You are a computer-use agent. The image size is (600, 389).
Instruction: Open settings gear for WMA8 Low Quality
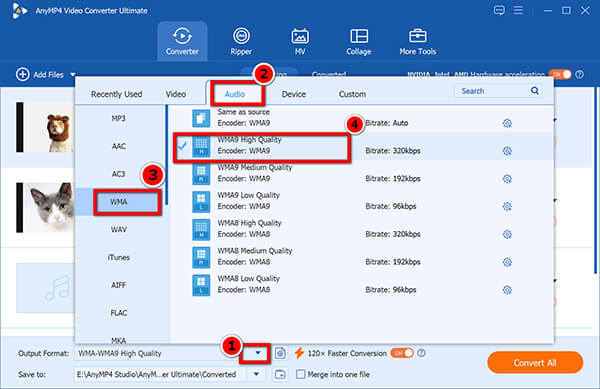pyautogui.click(x=507, y=290)
